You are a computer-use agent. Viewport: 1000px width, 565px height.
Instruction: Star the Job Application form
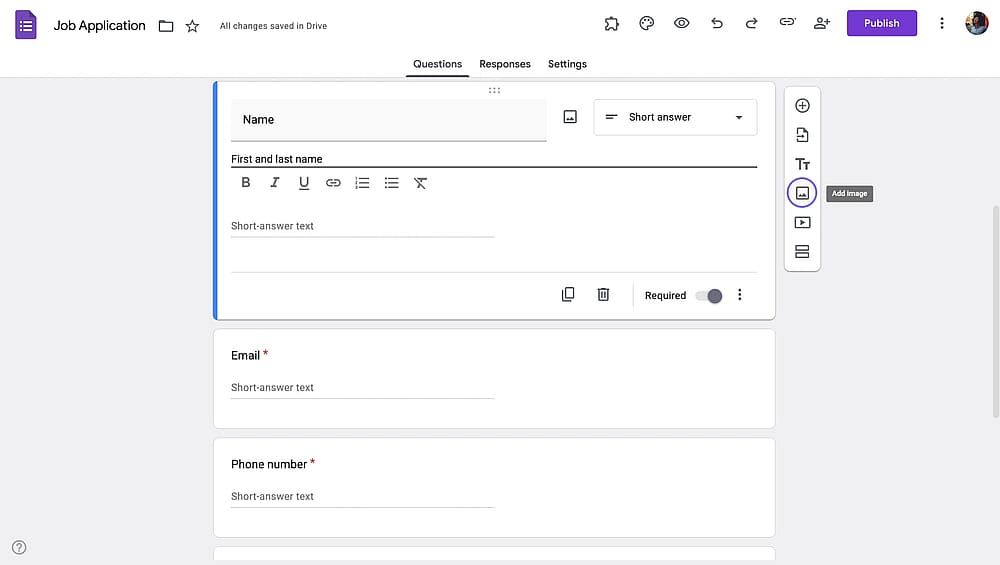pos(192,26)
